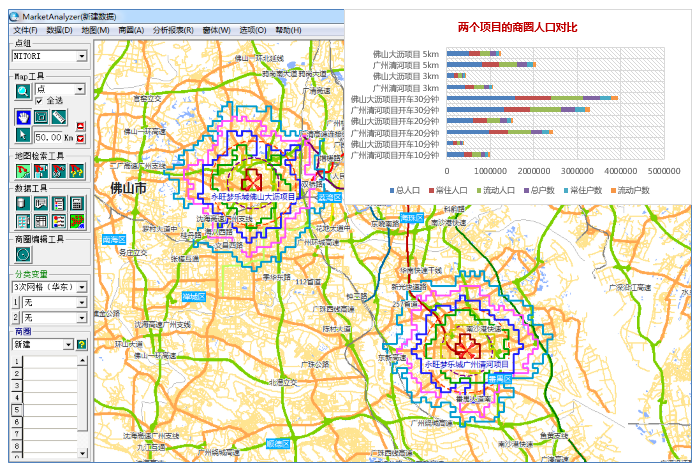
Task: Click the yellow question mark help icon
Action: point(82,344)
